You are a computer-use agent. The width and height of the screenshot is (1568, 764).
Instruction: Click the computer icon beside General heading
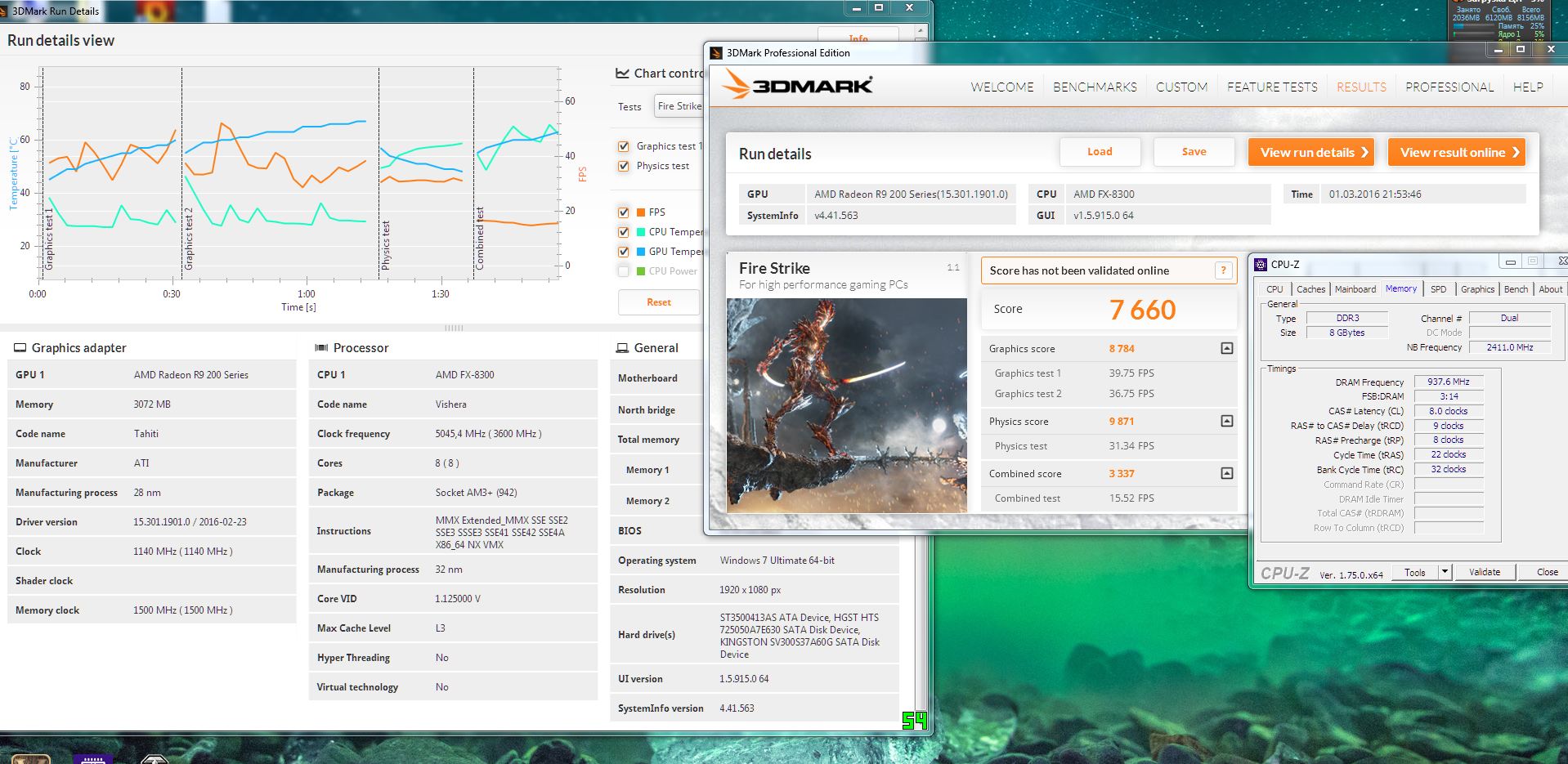pos(622,348)
